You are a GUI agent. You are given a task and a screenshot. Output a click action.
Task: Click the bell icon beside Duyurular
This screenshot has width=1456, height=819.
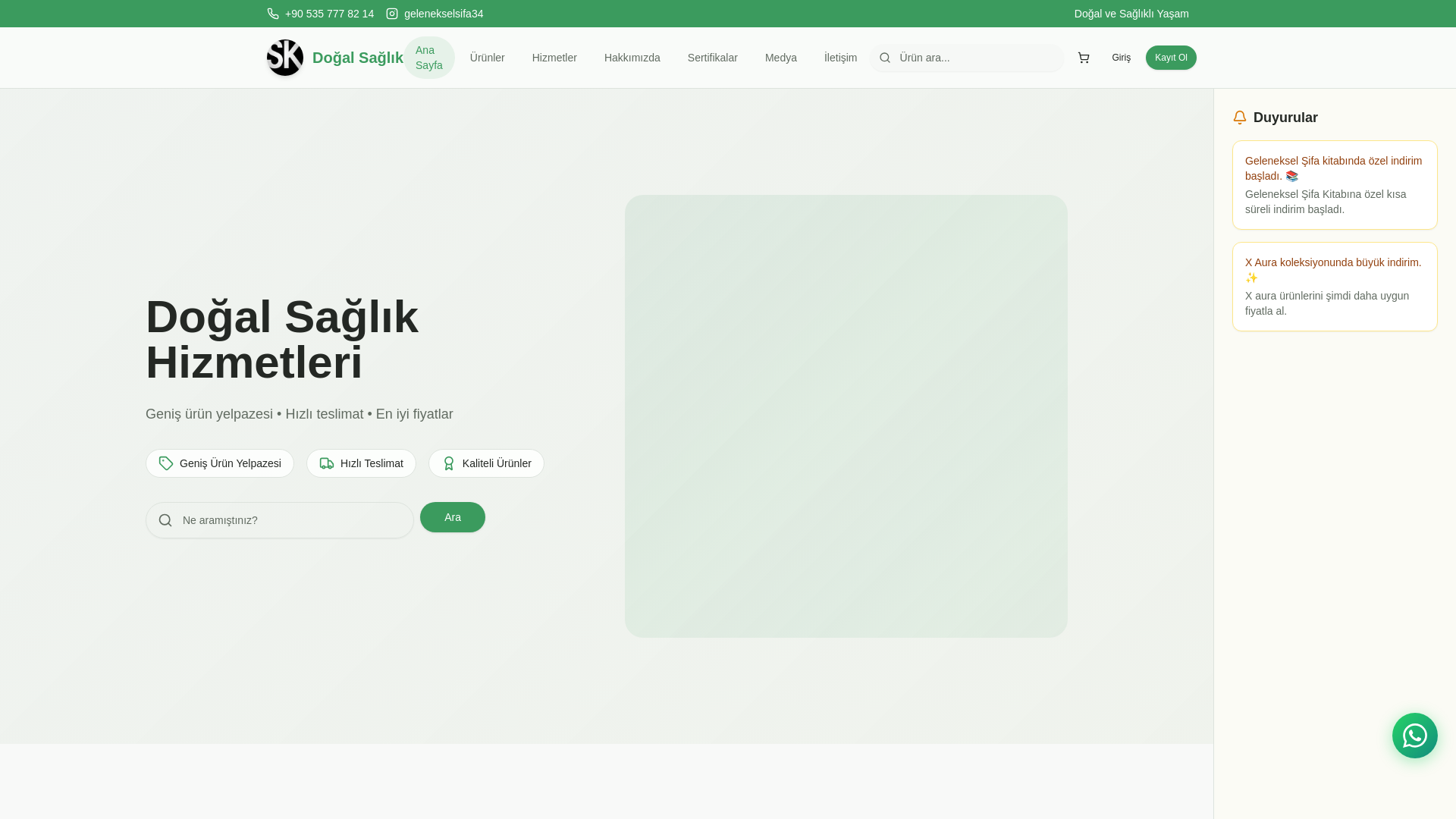[1240, 118]
